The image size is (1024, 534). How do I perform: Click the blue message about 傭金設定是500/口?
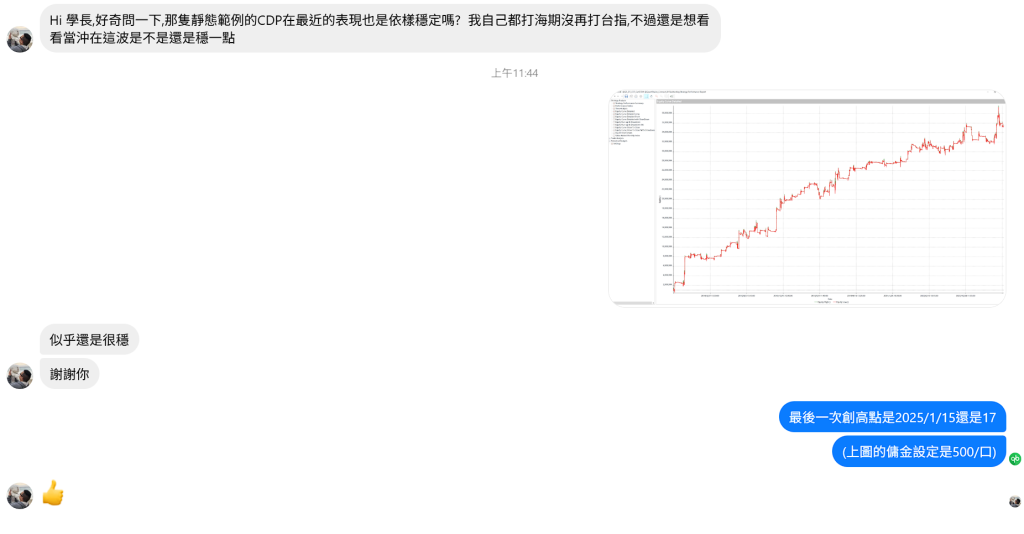(919, 451)
